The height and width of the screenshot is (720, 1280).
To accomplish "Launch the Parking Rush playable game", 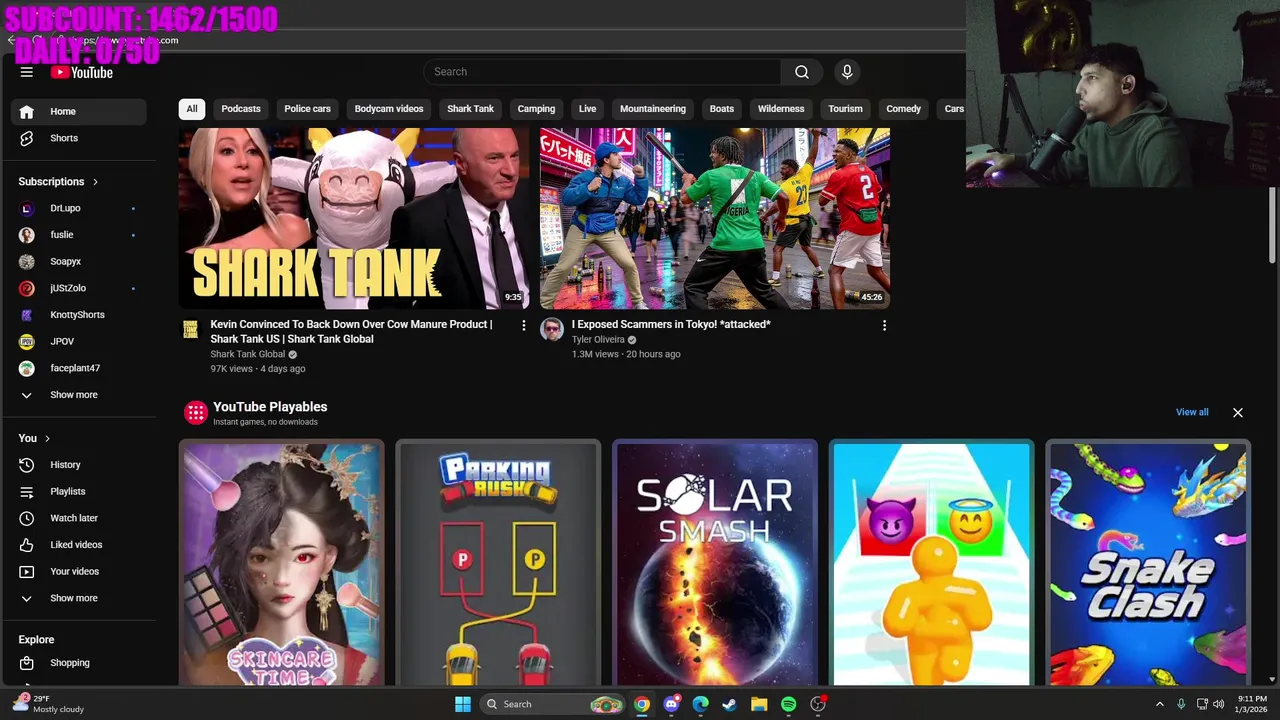I will [498, 563].
